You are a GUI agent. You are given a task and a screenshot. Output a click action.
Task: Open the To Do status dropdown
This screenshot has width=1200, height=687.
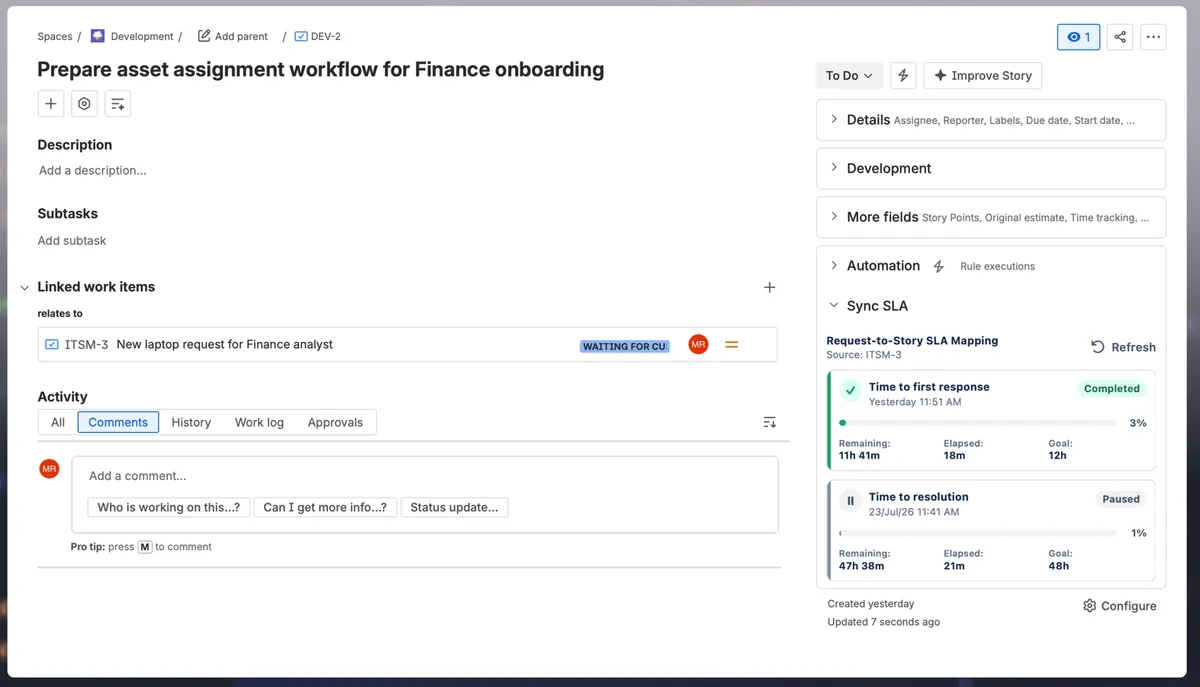click(849, 75)
